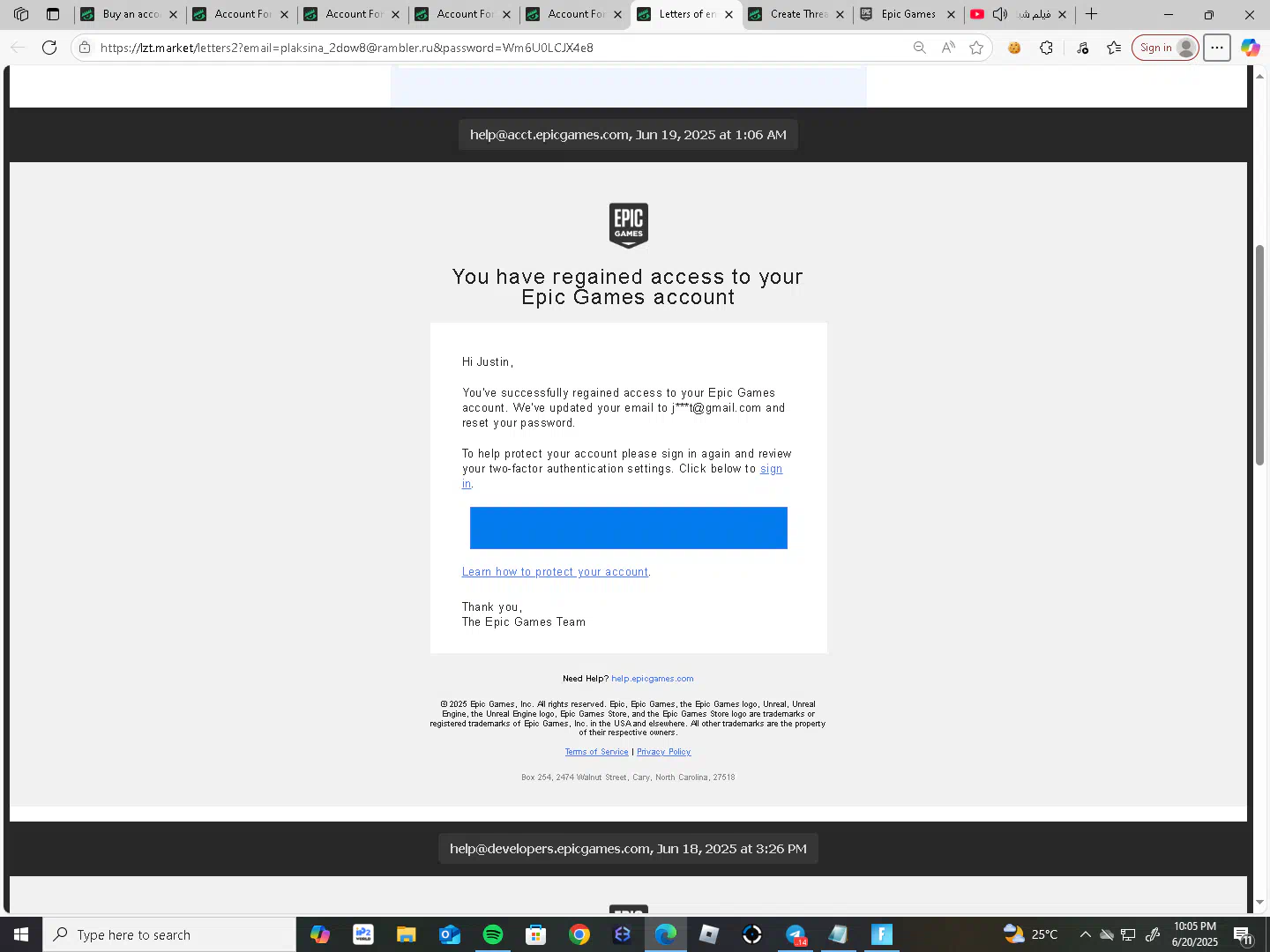Open Settings and more menu
The image size is (1270, 952).
click(1217, 48)
